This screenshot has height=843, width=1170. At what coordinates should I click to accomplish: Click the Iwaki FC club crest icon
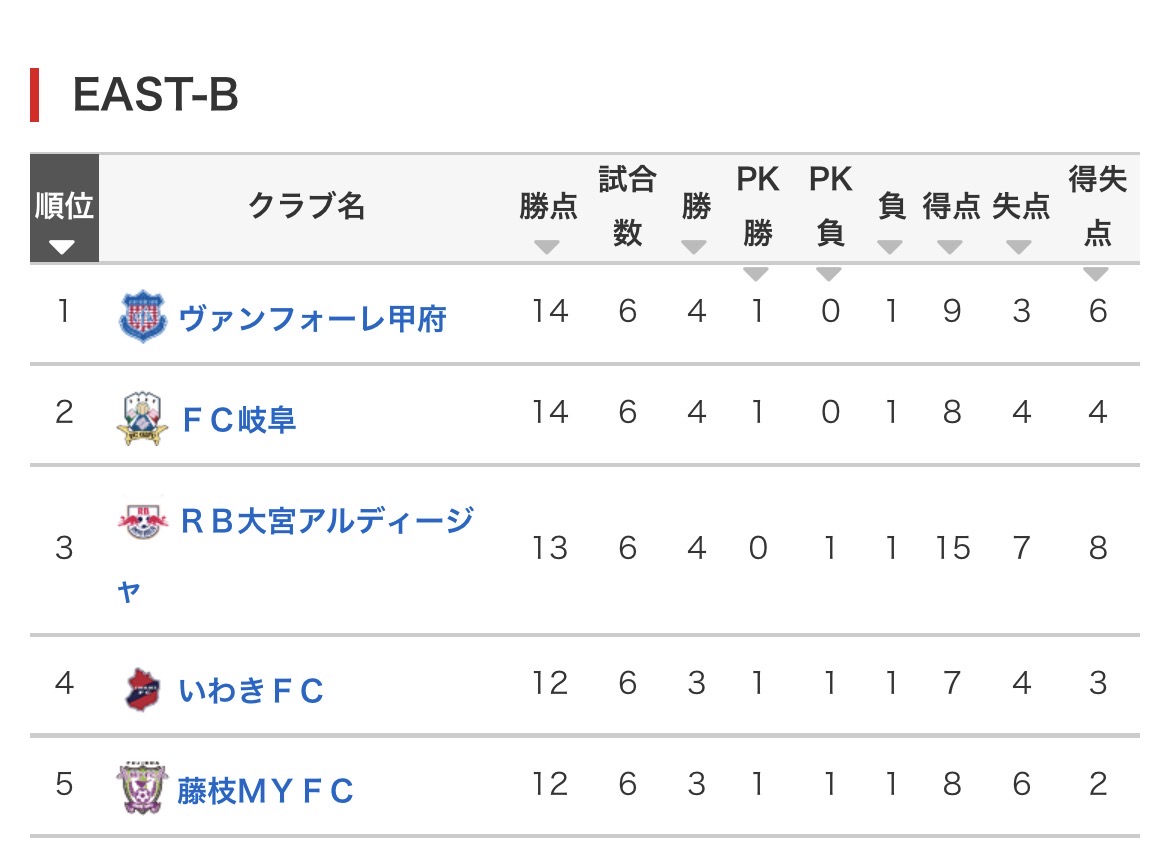pyautogui.click(x=143, y=689)
